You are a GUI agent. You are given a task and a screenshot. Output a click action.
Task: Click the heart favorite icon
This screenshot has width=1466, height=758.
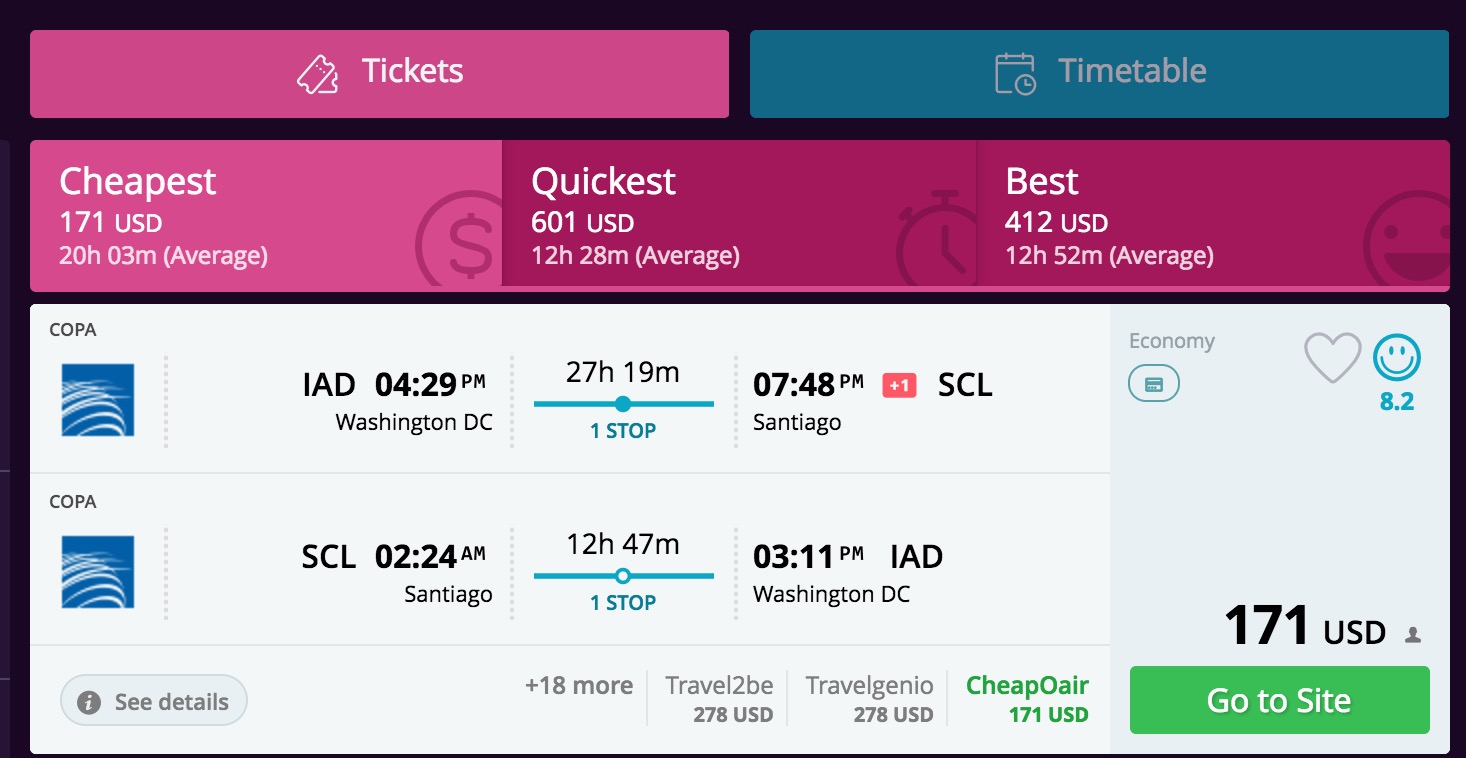click(x=1332, y=357)
